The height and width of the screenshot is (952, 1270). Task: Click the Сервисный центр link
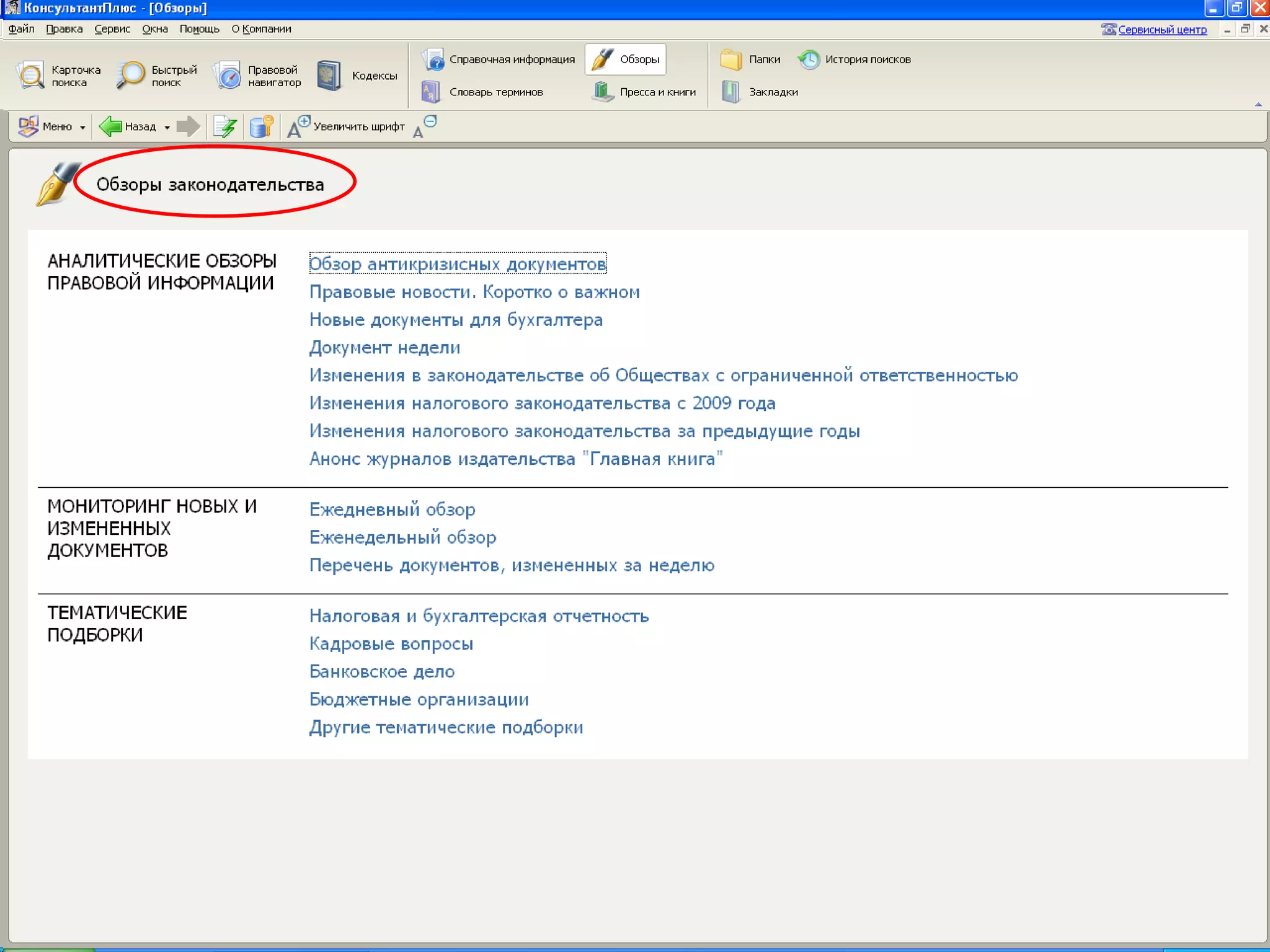tap(1161, 30)
